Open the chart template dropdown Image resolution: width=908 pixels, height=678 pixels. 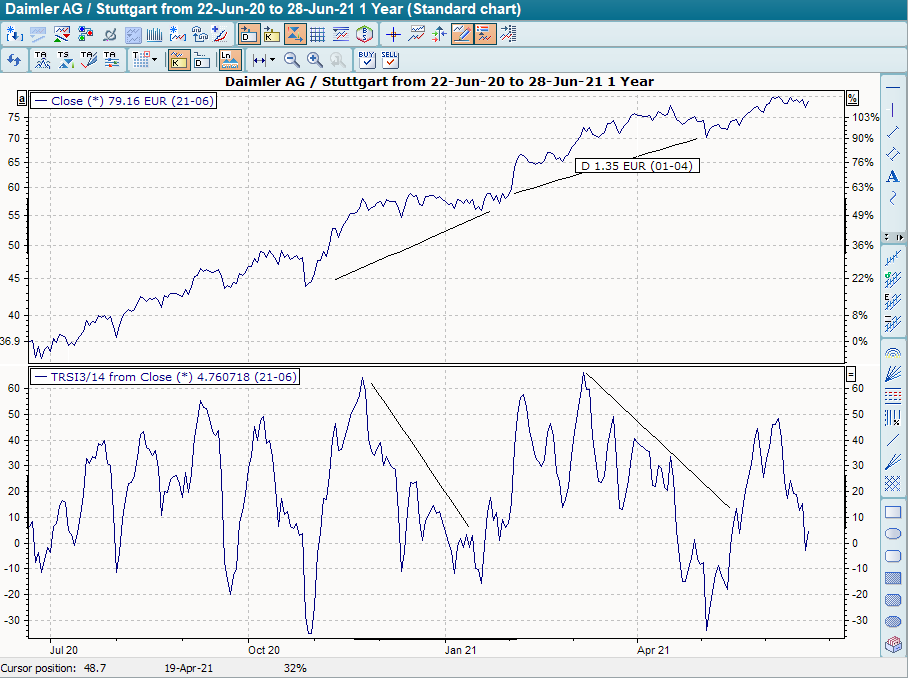[155, 59]
